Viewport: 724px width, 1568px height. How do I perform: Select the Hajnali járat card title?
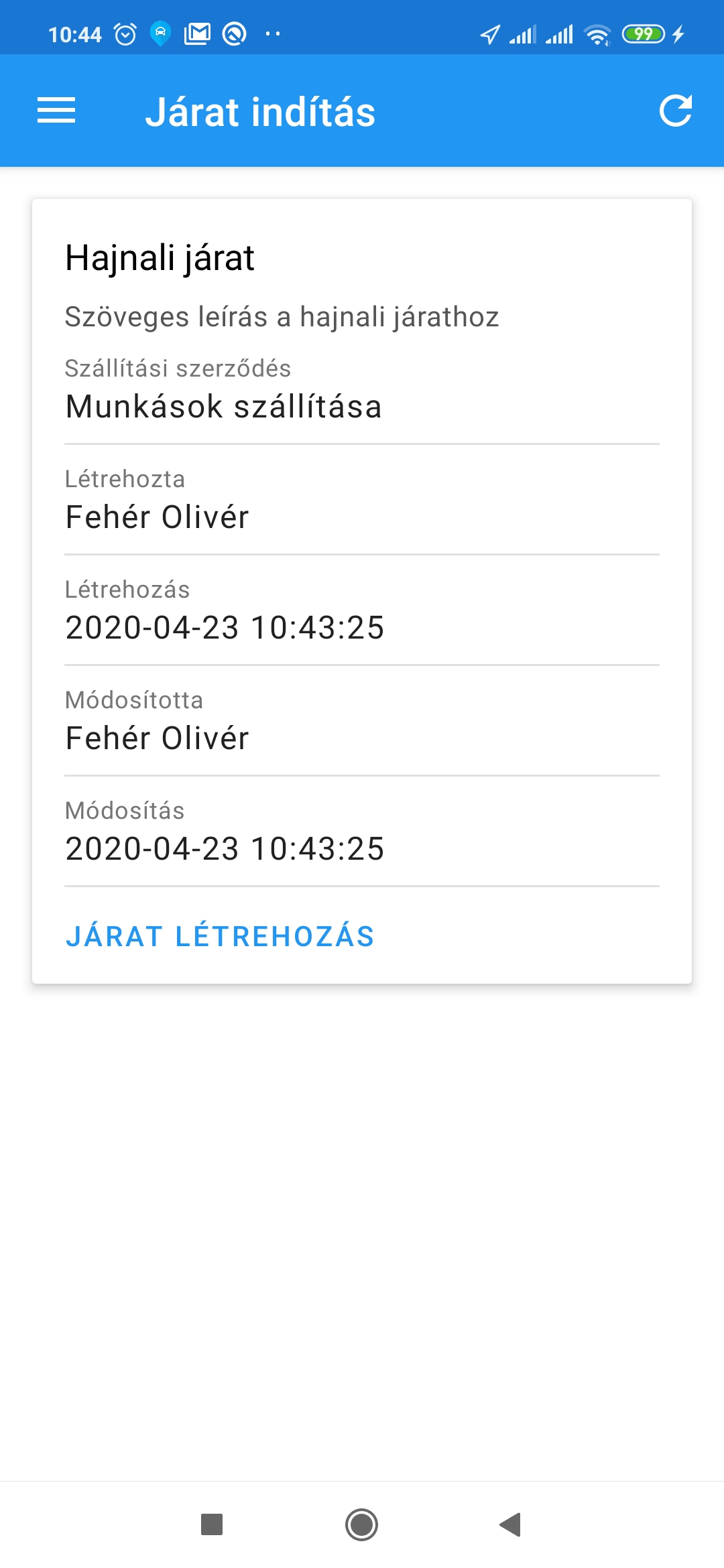160,258
